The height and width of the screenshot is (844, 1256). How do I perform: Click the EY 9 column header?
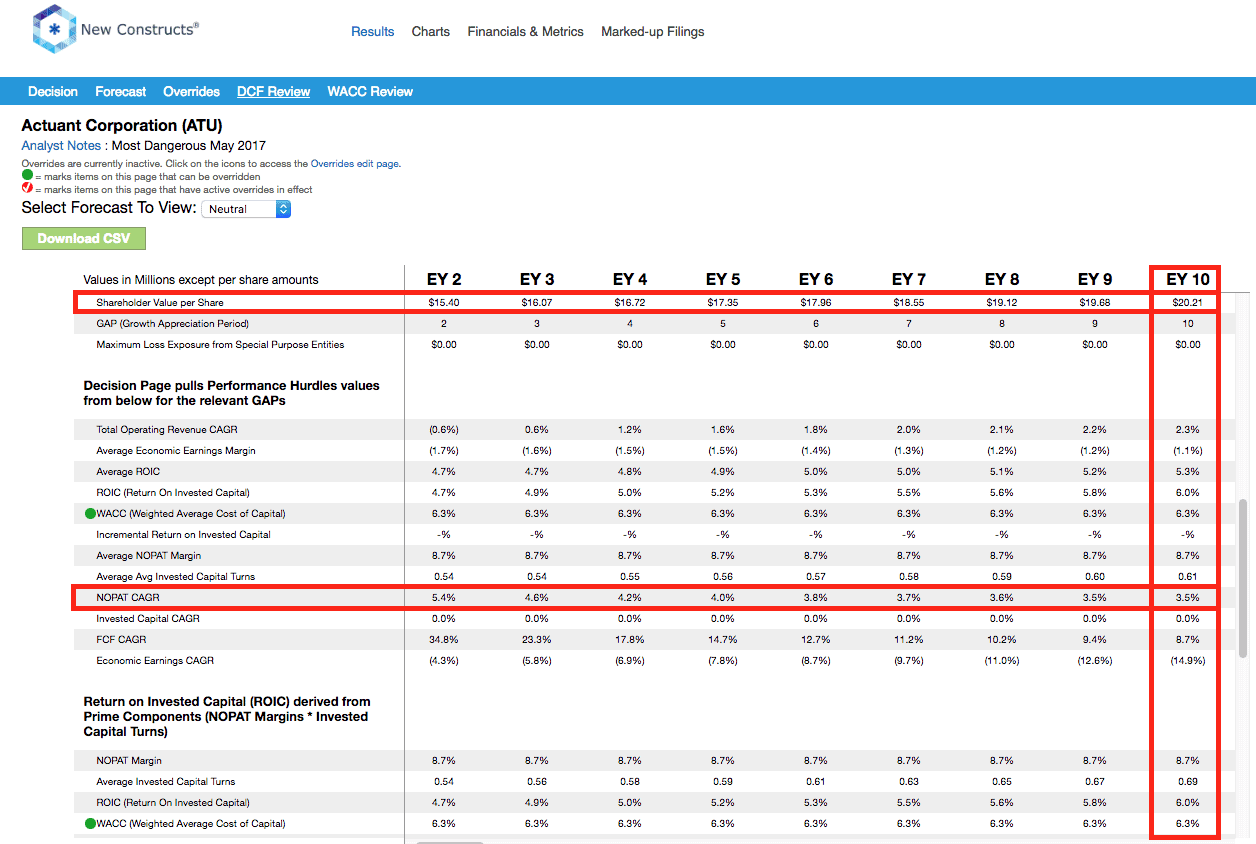(1095, 280)
